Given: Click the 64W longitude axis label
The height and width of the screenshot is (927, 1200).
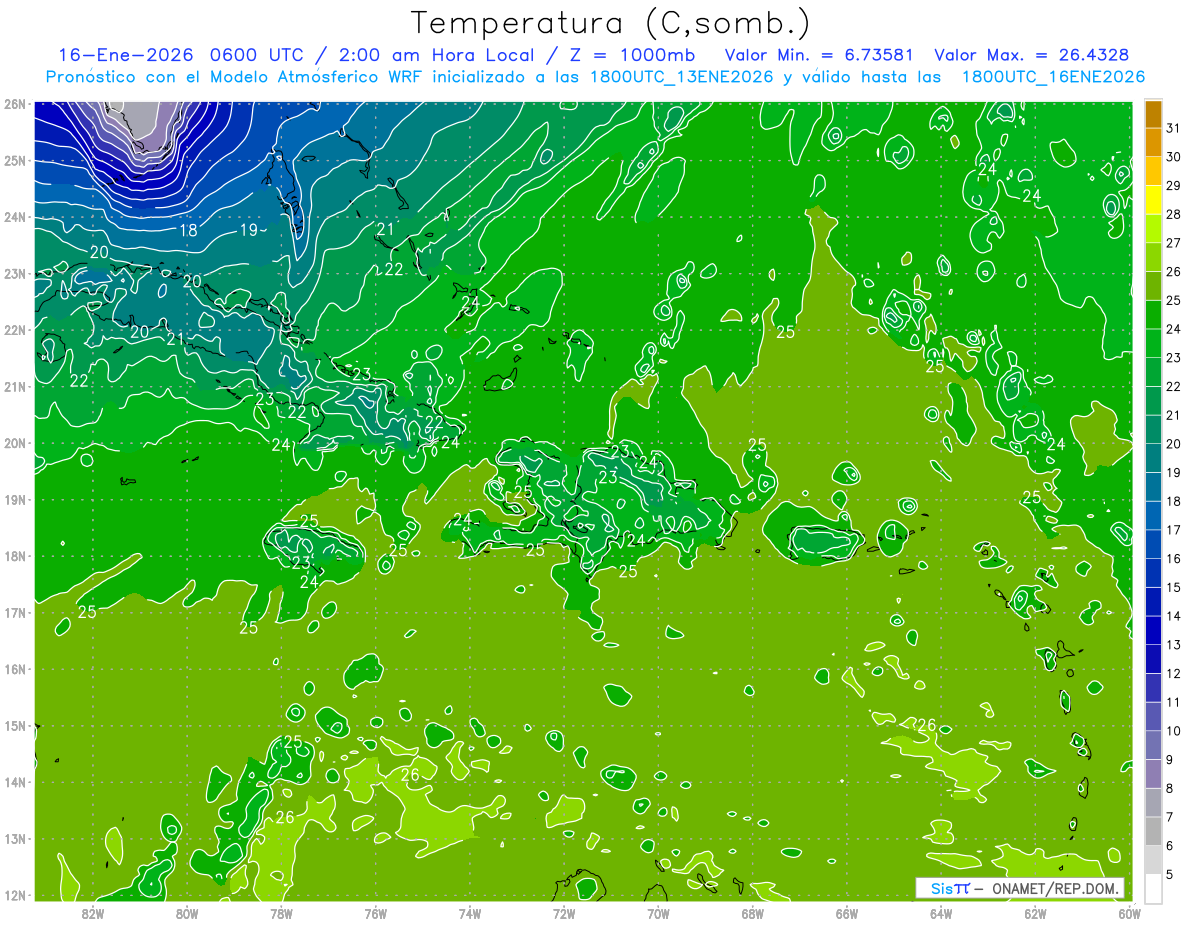Looking at the screenshot, I should [941, 913].
